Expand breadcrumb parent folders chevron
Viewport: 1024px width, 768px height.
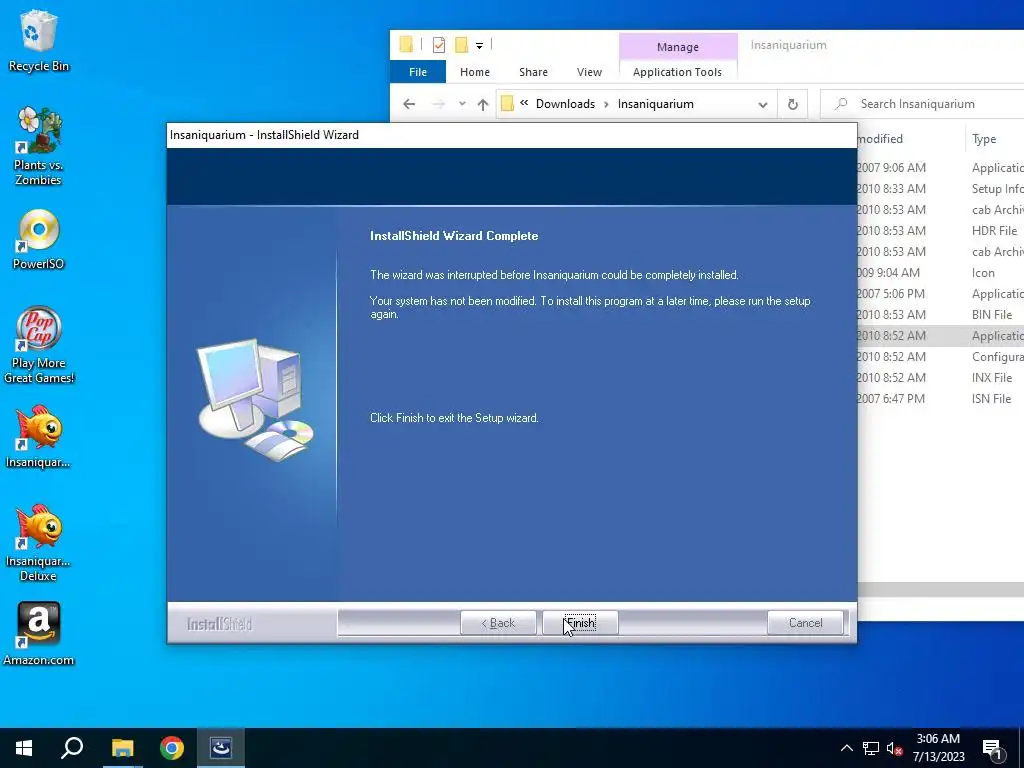524,103
